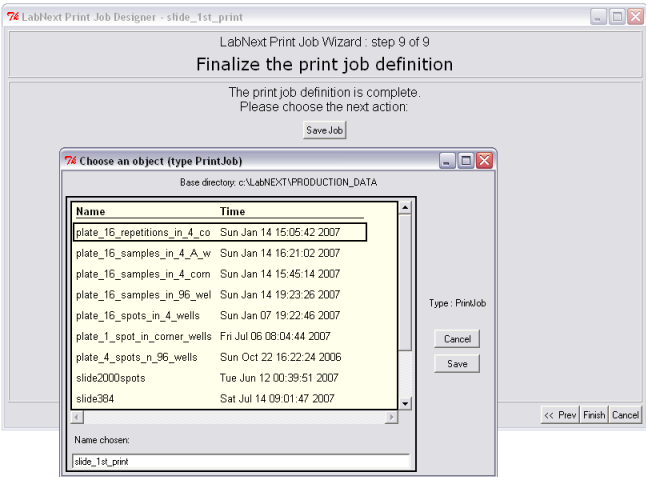Maximize the LabNext Print Job Designer window
The height and width of the screenshot is (477, 646).
pyautogui.click(x=617, y=17)
